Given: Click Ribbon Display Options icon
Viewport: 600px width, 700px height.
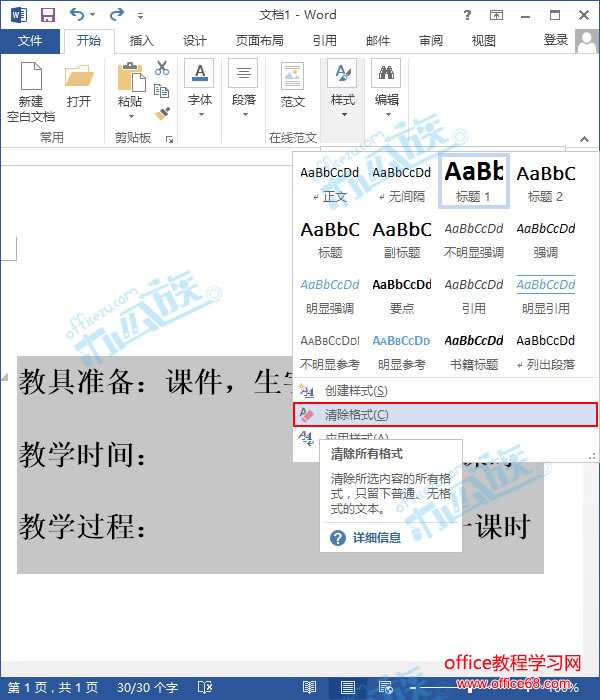Looking at the screenshot, I should tap(496, 15).
